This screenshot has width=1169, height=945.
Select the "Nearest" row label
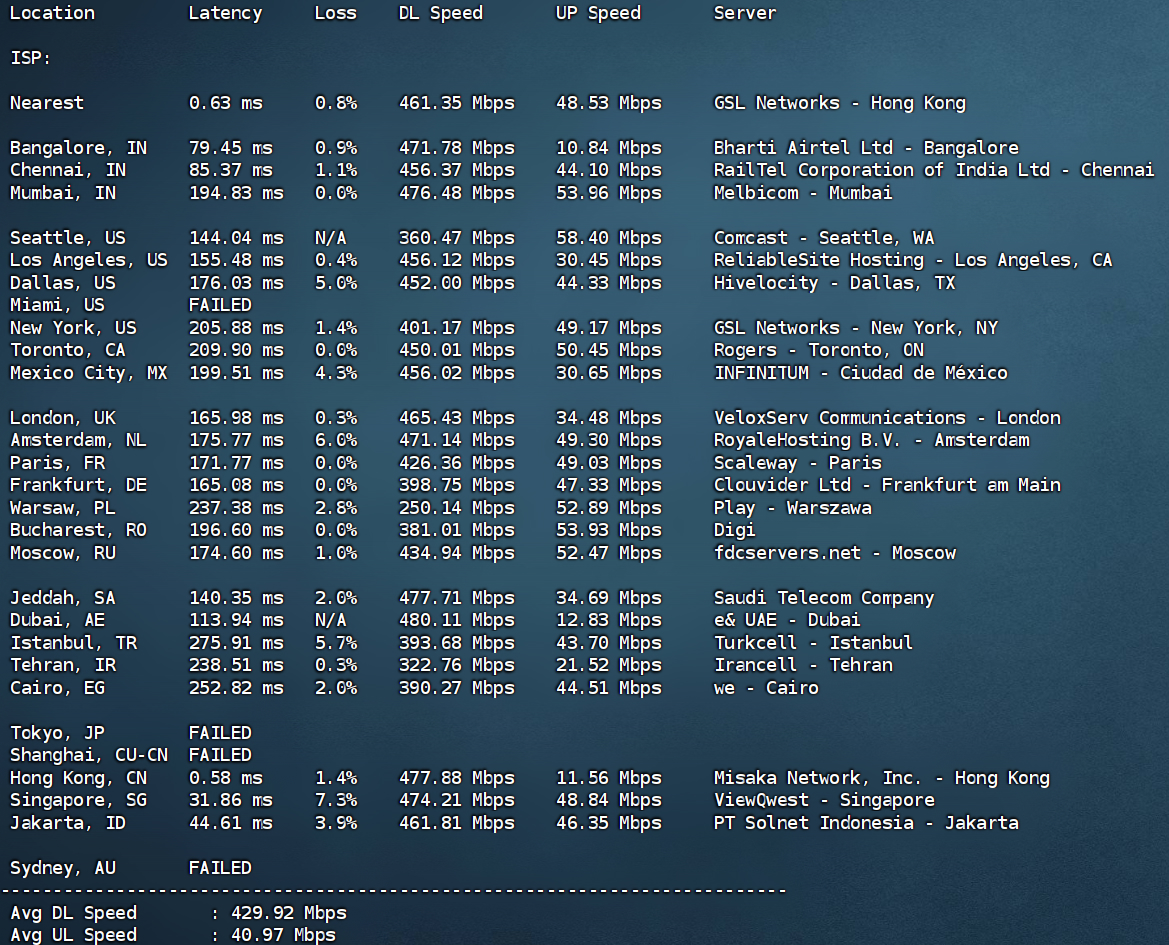coord(46,103)
